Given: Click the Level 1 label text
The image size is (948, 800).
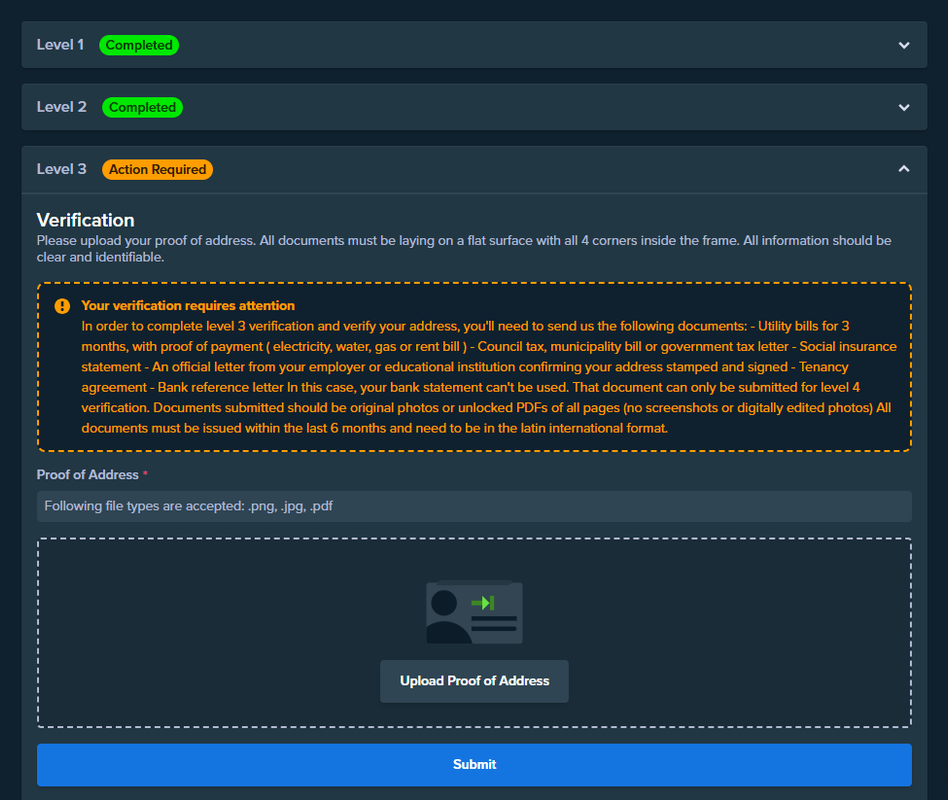Looking at the screenshot, I should [60, 45].
